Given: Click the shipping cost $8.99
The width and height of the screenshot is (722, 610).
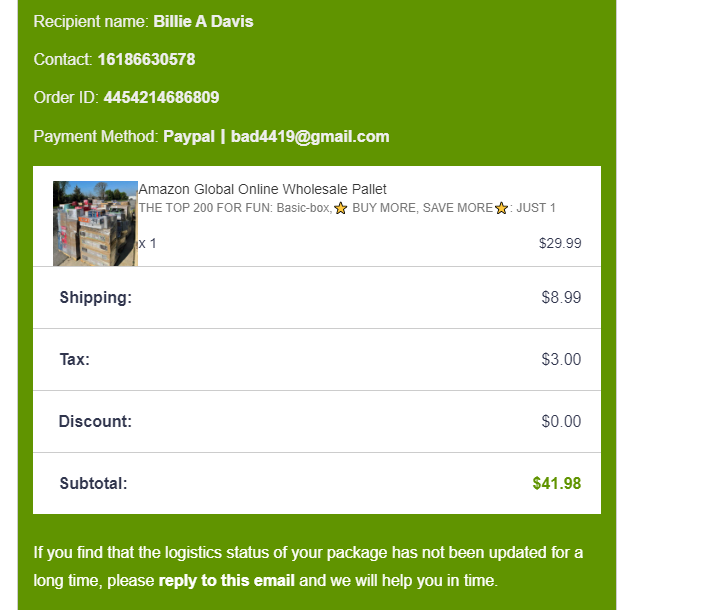Looking at the screenshot, I should point(561,297).
